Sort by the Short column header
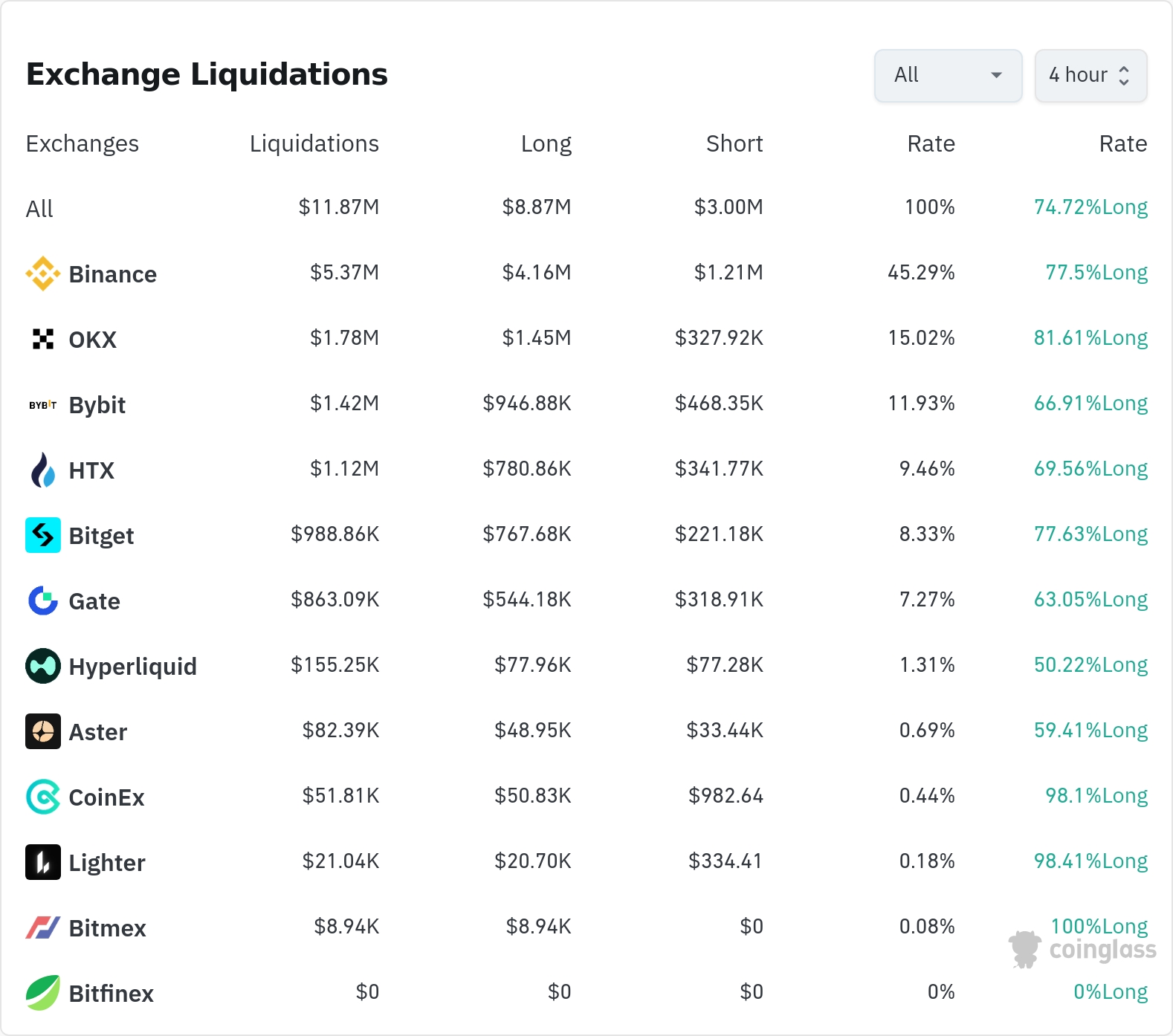Image resolution: width=1173 pixels, height=1036 pixels. click(x=734, y=143)
